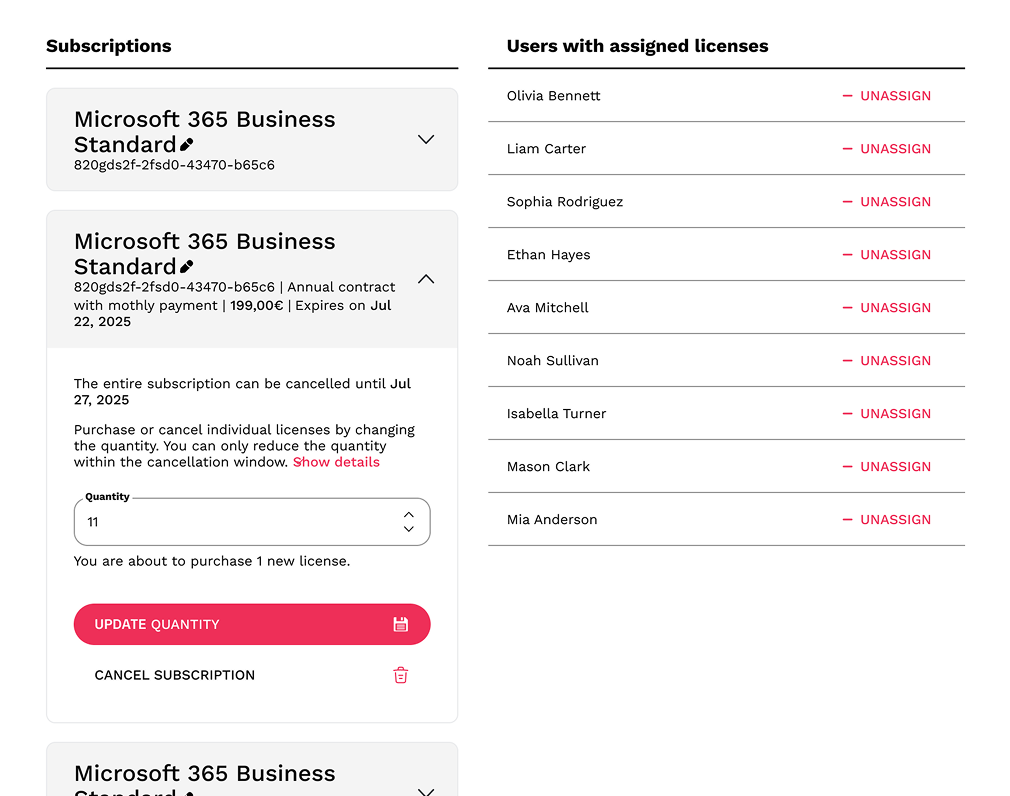Remove license from Ethan Hayes
The width and height of the screenshot is (1010, 796).
point(886,255)
